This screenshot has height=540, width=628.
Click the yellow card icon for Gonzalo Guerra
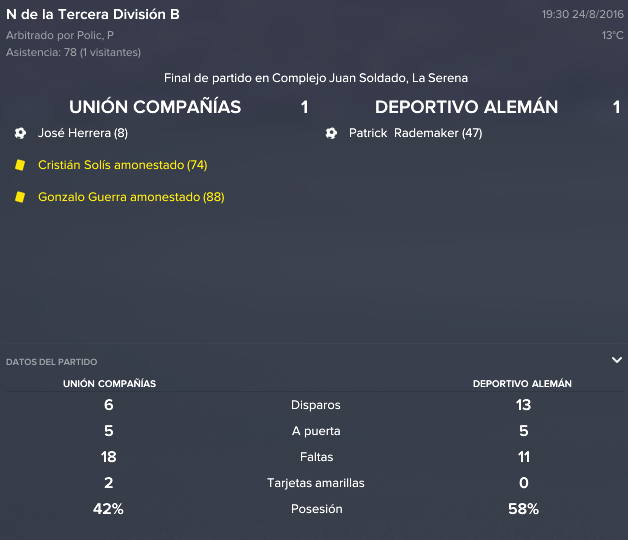(20, 197)
